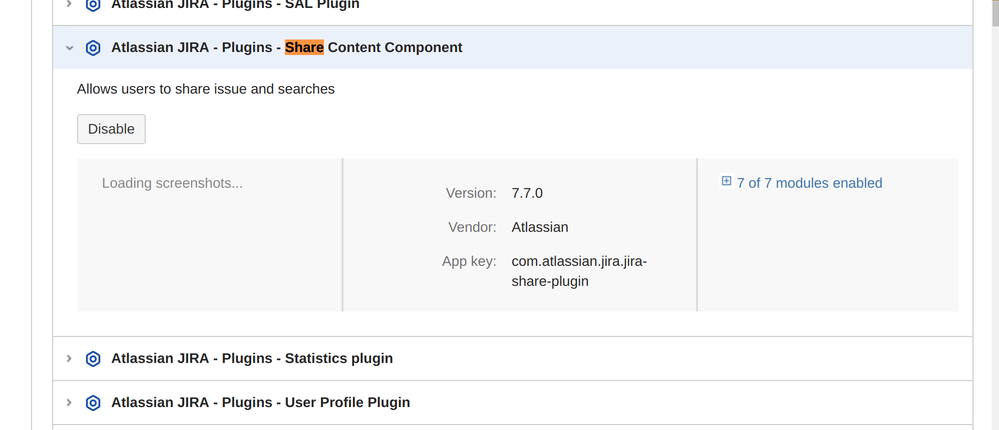The image size is (999, 430).
Task: Expand the SAL Plugin row chevron
Action: tap(69, 4)
